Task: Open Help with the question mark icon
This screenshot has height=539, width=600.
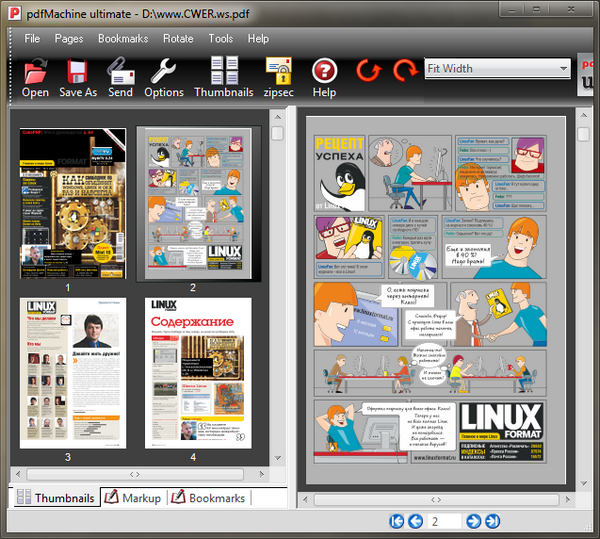Action: coord(324,72)
